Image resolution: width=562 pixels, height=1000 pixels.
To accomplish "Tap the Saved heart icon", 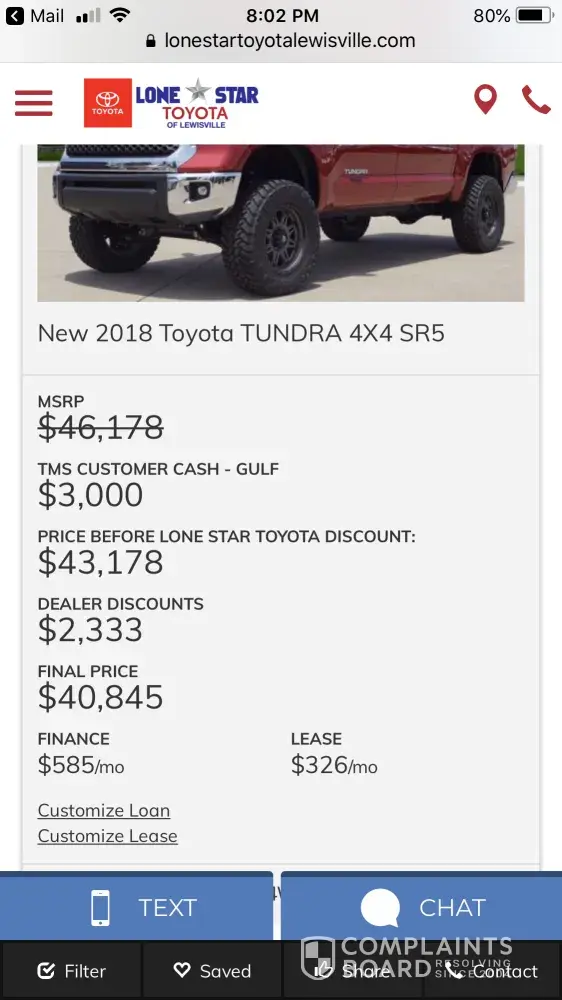I will coord(182,970).
